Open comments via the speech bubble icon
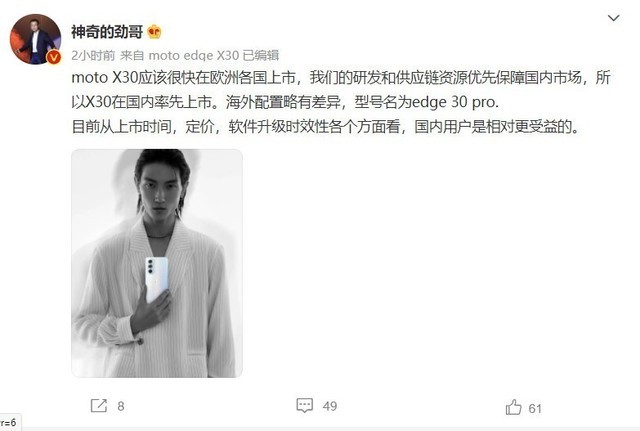The width and height of the screenshot is (640, 431). (304, 405)
